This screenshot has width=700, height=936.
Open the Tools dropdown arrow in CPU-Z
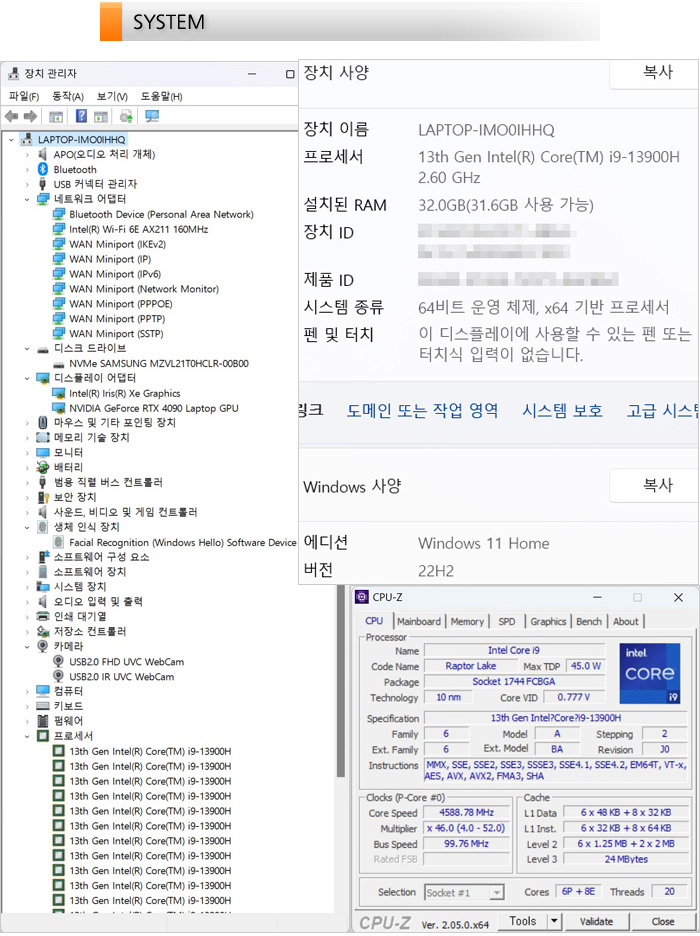point(554,921)
